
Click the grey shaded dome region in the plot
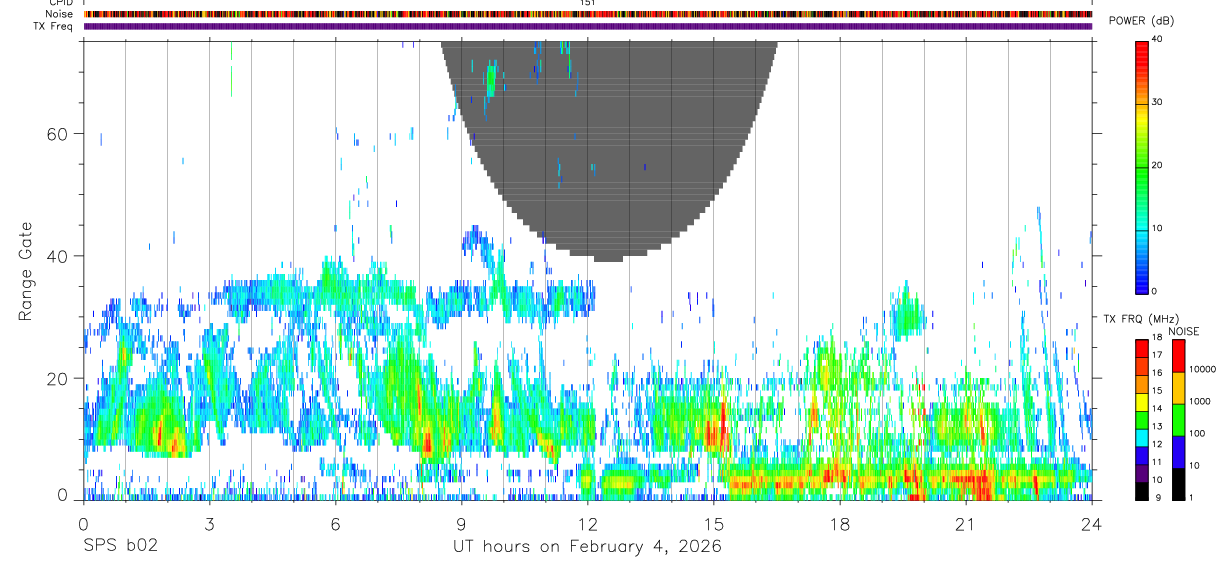(x=609, y=150)
